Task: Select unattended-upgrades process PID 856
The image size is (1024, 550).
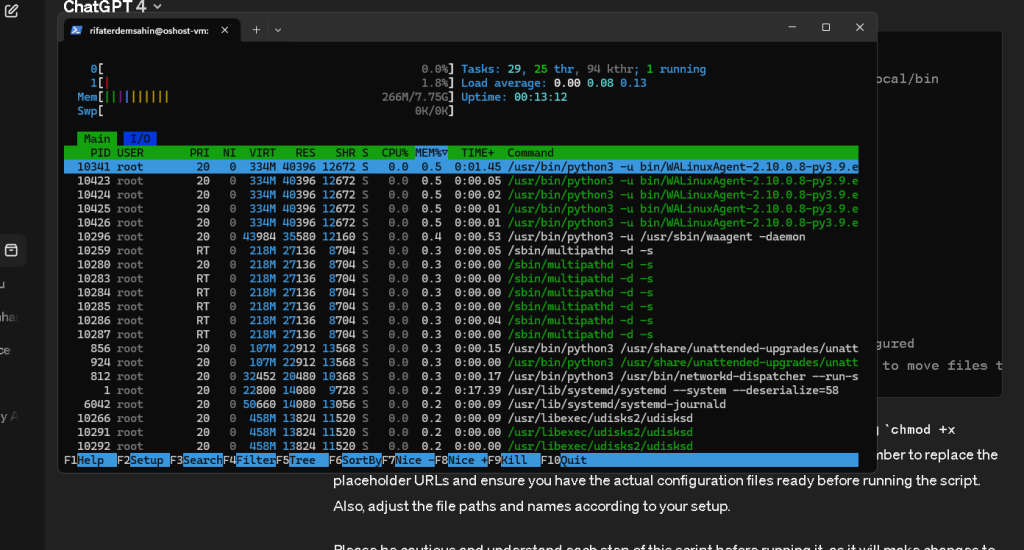Action: coord(461,348)
